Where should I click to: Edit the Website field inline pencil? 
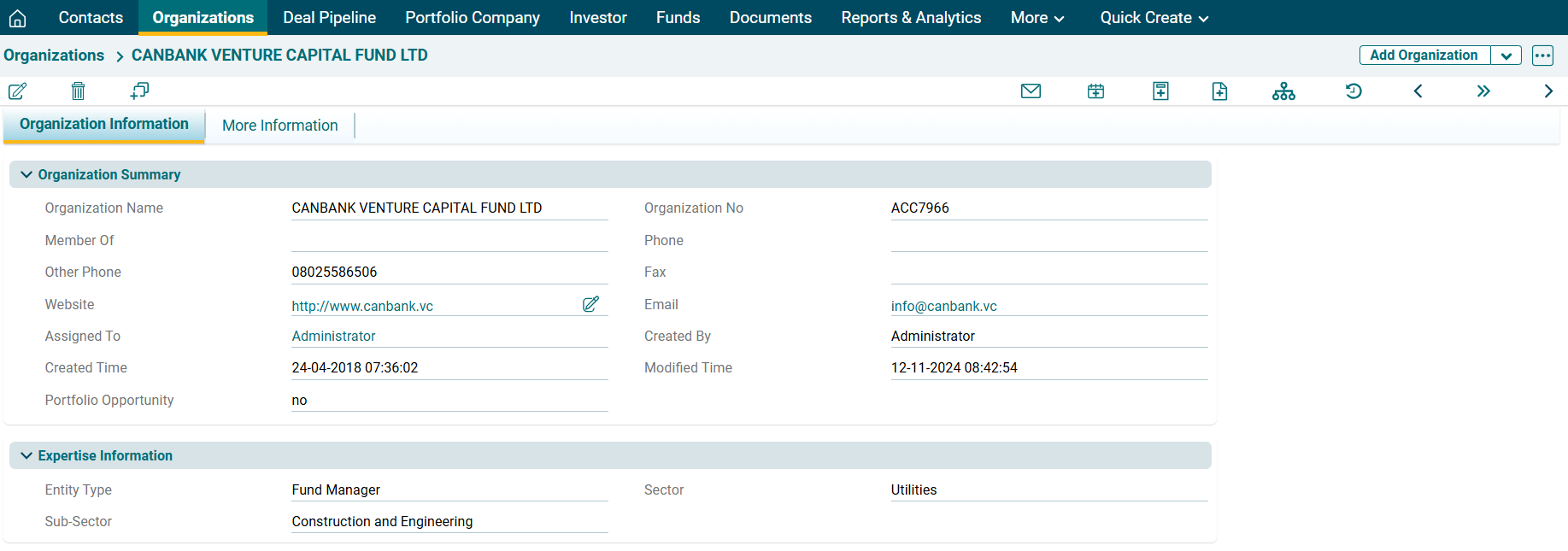click(590, 304)
